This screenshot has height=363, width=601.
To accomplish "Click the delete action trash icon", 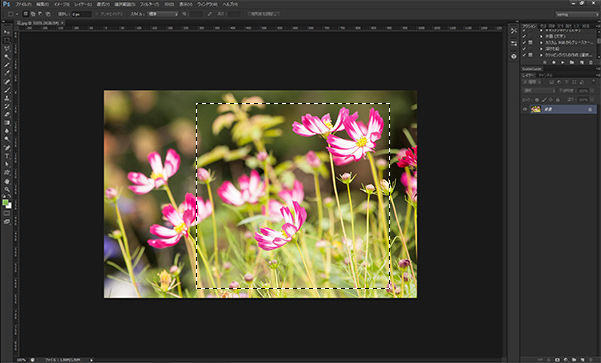I will click(x=591, y=62).
